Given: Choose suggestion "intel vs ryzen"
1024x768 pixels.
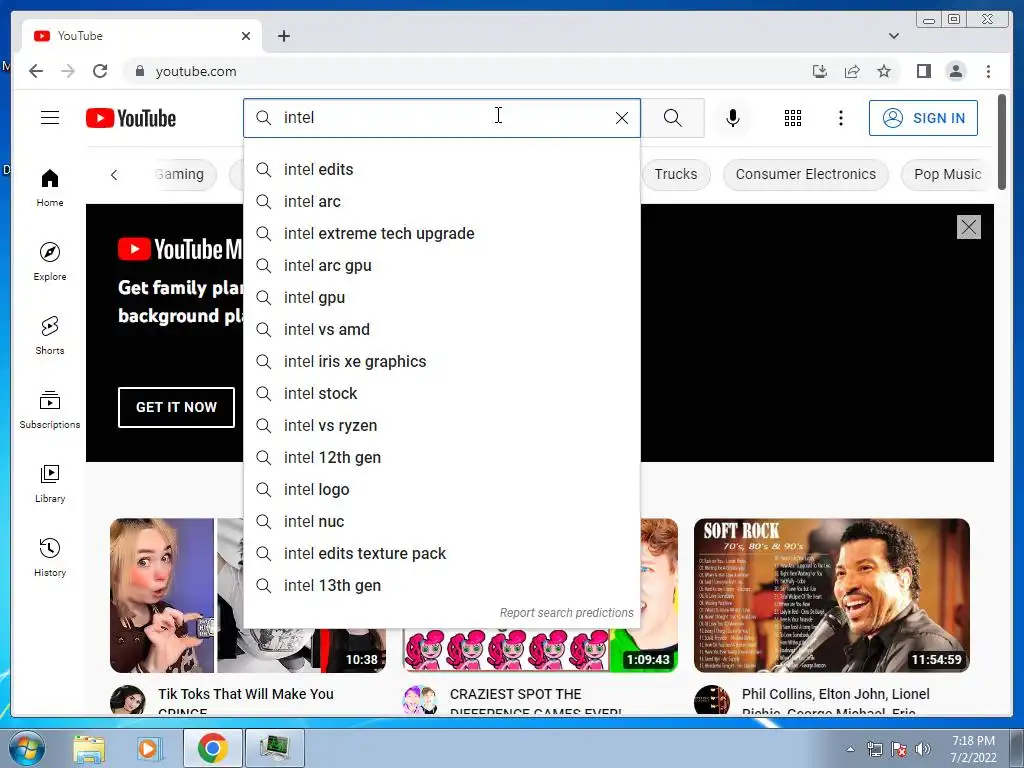Looking at the screenshot, I should [x=441, y=426].
